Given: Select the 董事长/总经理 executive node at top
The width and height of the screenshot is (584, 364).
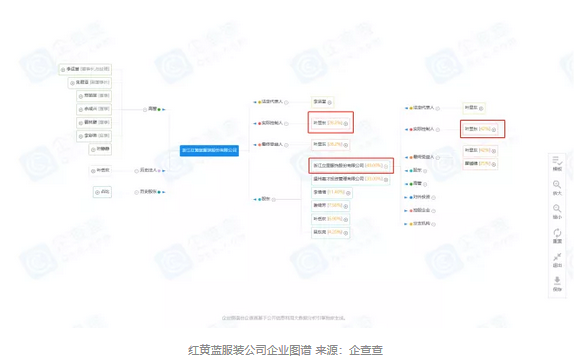Looking at the screenshot, I should coord(85,69).
